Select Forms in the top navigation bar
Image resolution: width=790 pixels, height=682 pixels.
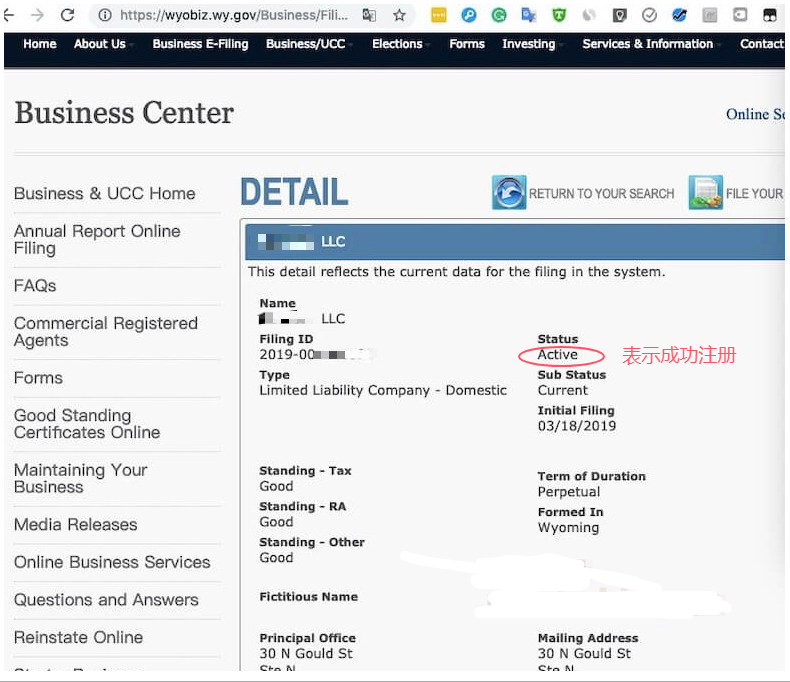[467, 44]
